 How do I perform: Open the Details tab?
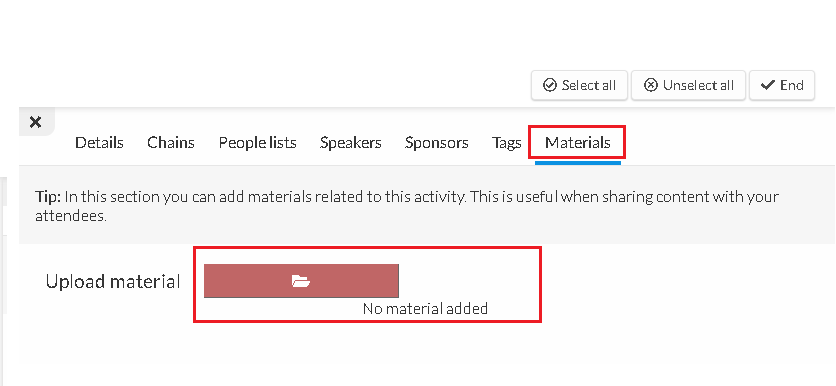point(99,142)
